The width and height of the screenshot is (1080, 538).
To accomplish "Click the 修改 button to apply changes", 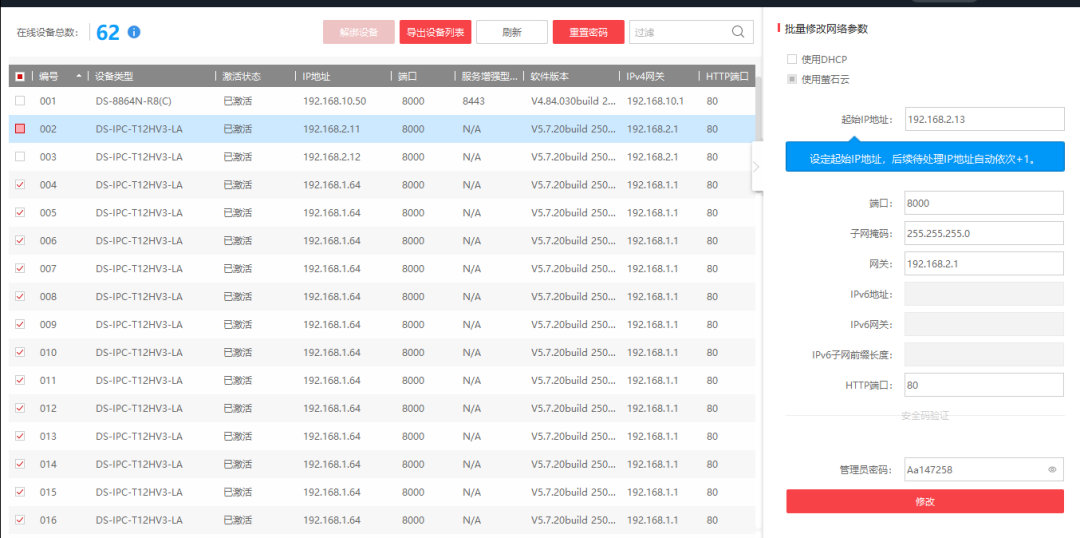I will (x=924, y=501).
